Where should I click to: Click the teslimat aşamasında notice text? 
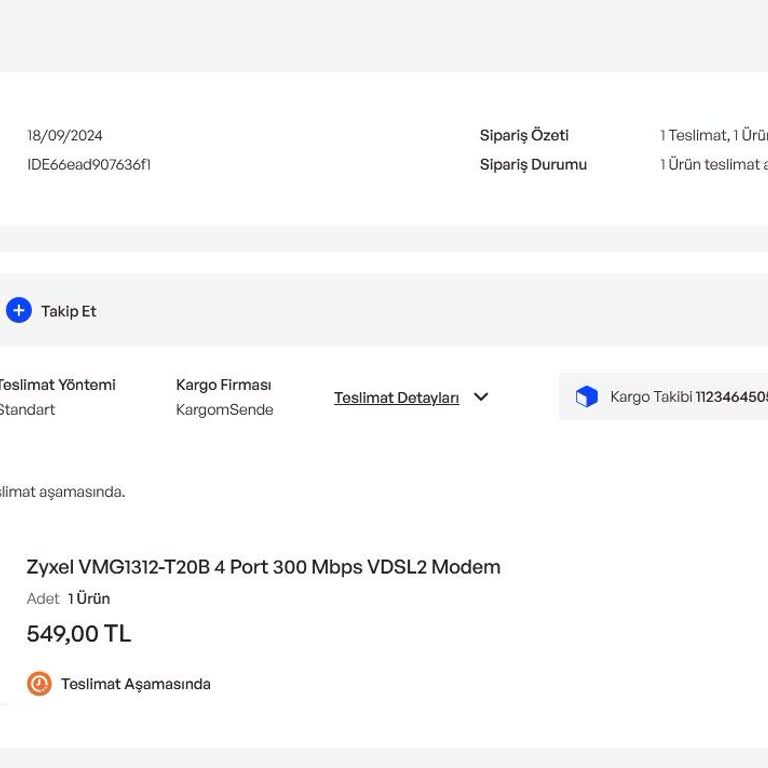pos(62,492)
